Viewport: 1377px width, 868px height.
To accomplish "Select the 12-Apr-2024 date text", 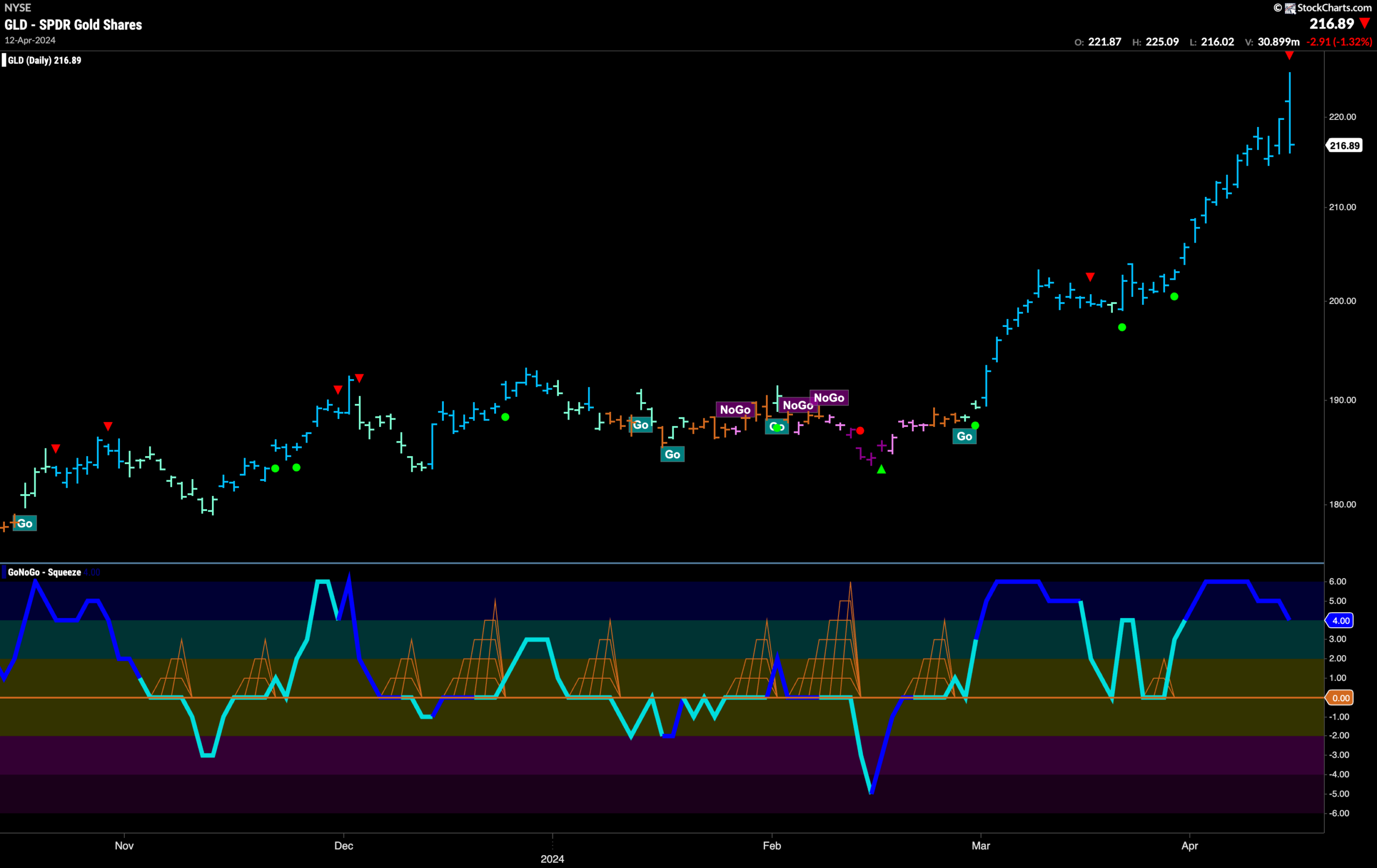I will point(30,40).
